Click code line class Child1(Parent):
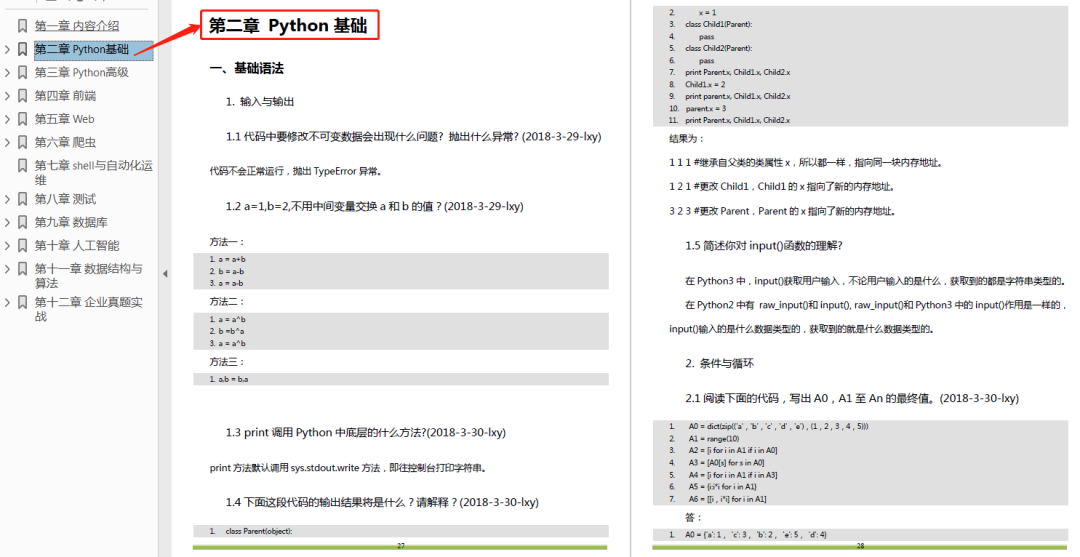 tap(718, 25)
